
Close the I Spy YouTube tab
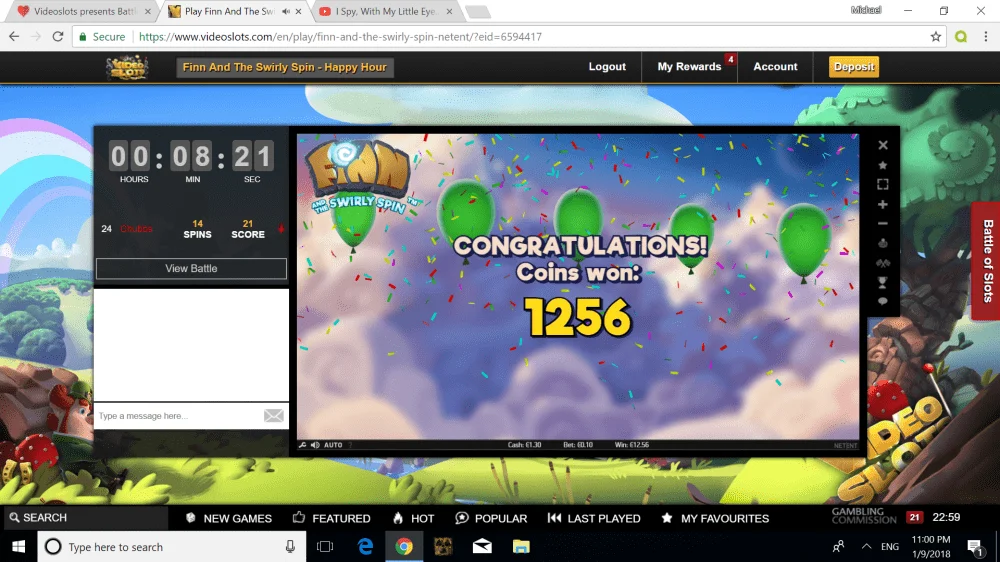[449, 11]
